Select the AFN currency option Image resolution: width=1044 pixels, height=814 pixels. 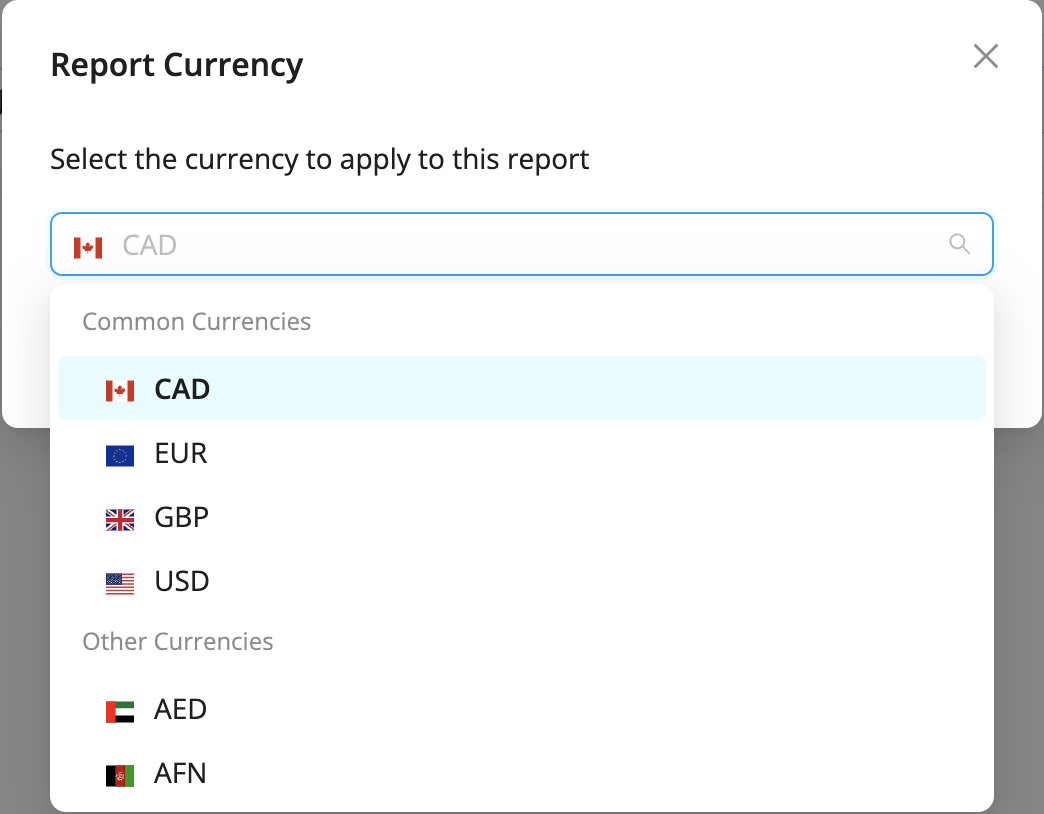(180, 774)
